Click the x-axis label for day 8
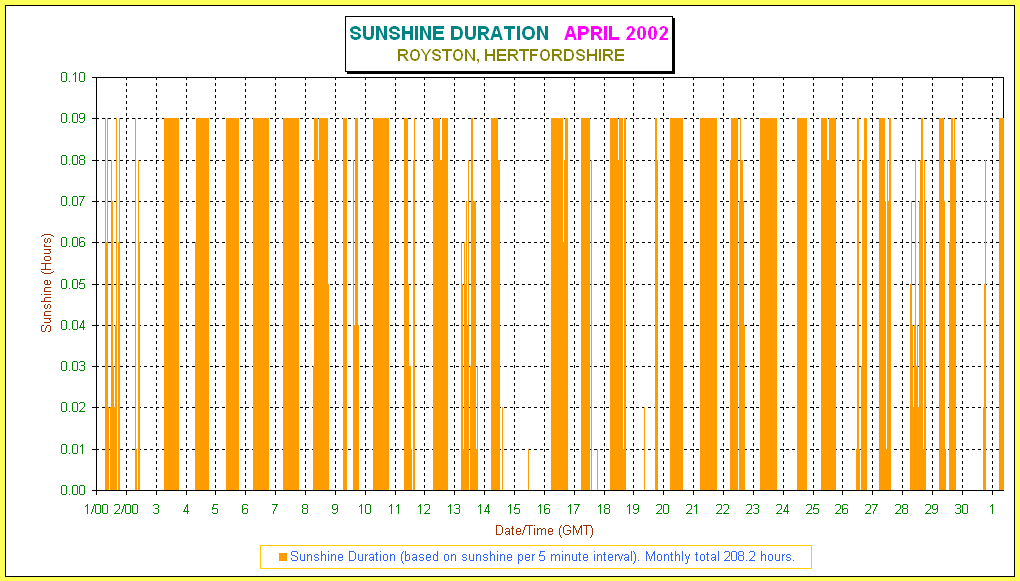 (305, 509)
